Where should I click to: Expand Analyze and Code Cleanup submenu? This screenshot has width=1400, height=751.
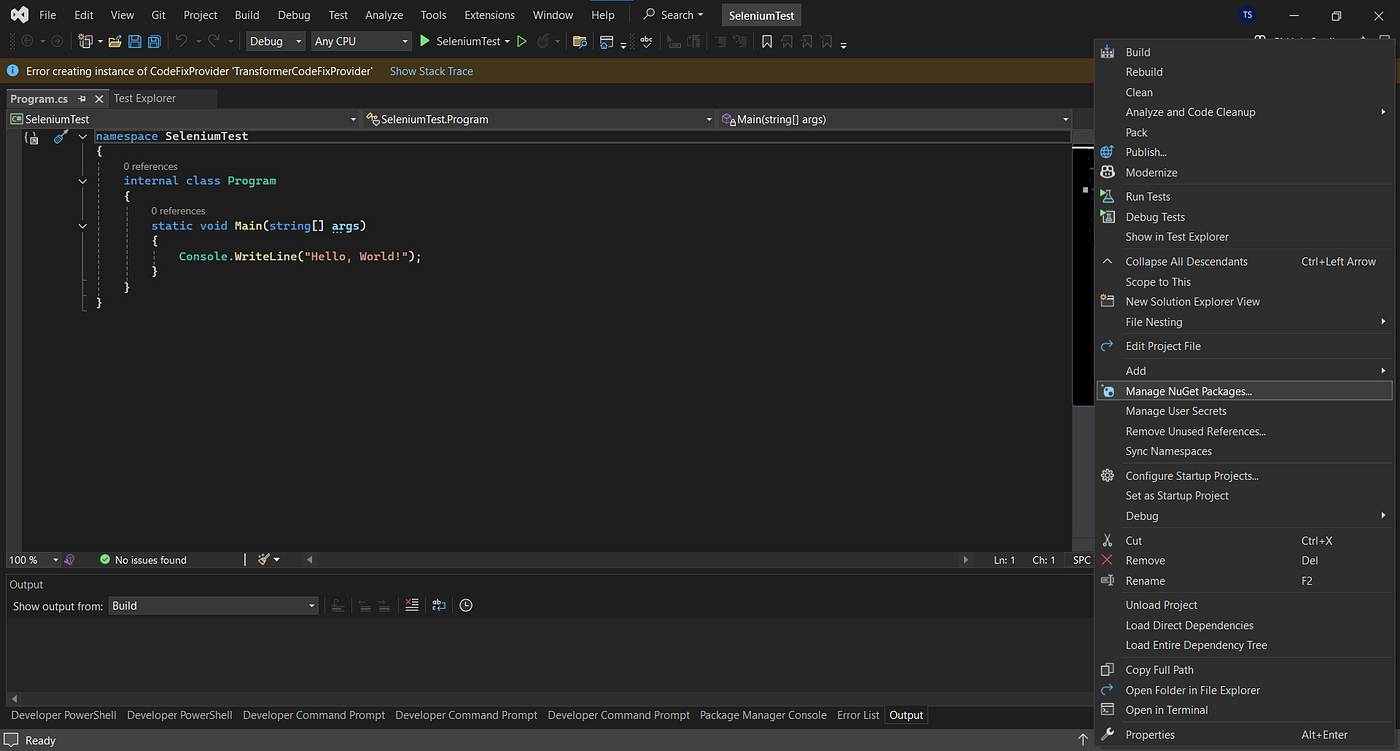pyautogui.click(x=1244, y=112)
